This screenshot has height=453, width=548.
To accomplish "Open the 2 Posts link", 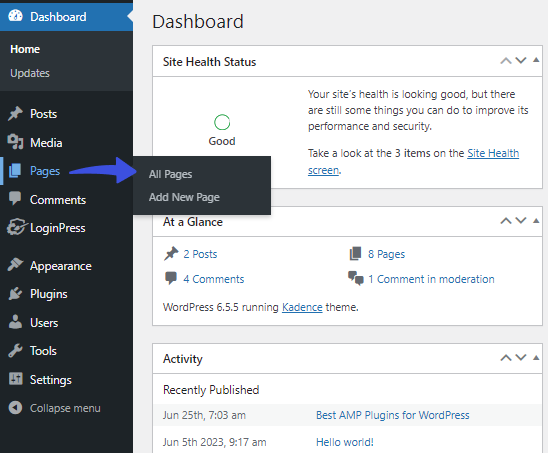I will coord(200,254).
